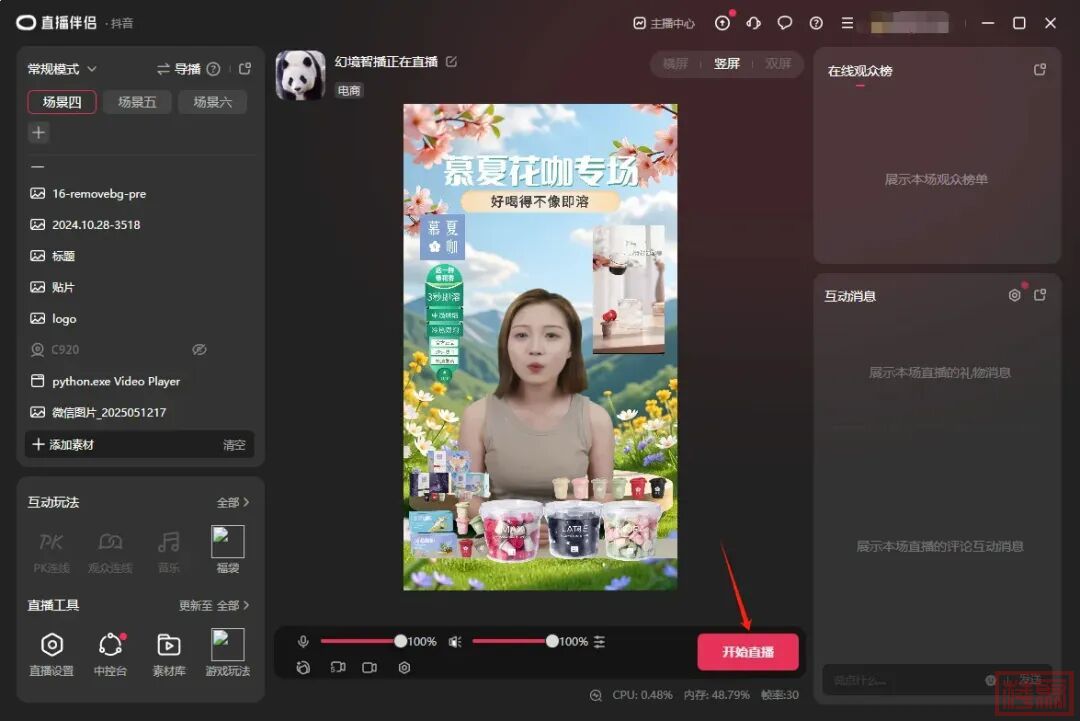Toggle visibility of the C920 camera source
The image size is (1080, 721).
pyautogui.click(x=199, y=350)
